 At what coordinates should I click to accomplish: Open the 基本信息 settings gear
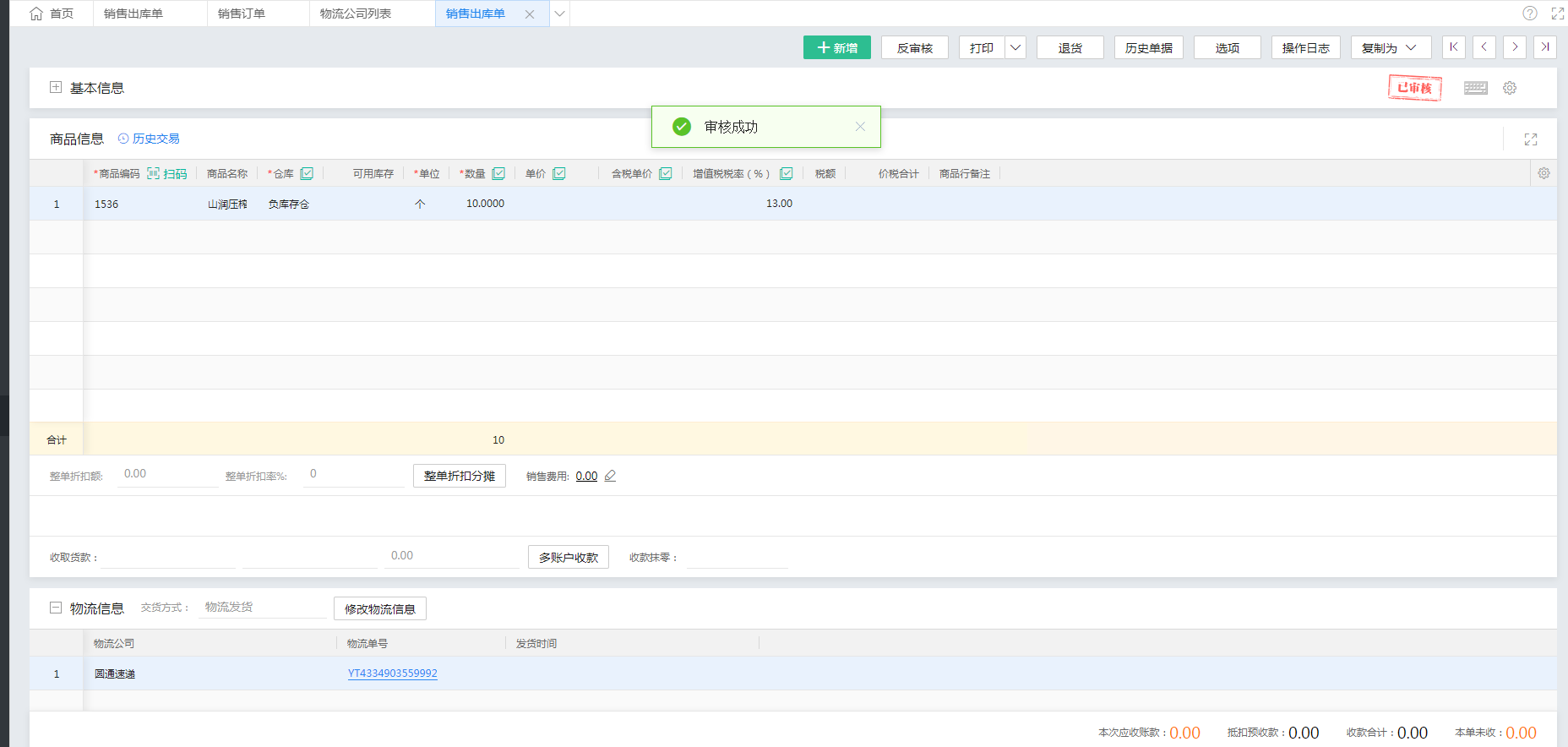tap(1510, 88)
